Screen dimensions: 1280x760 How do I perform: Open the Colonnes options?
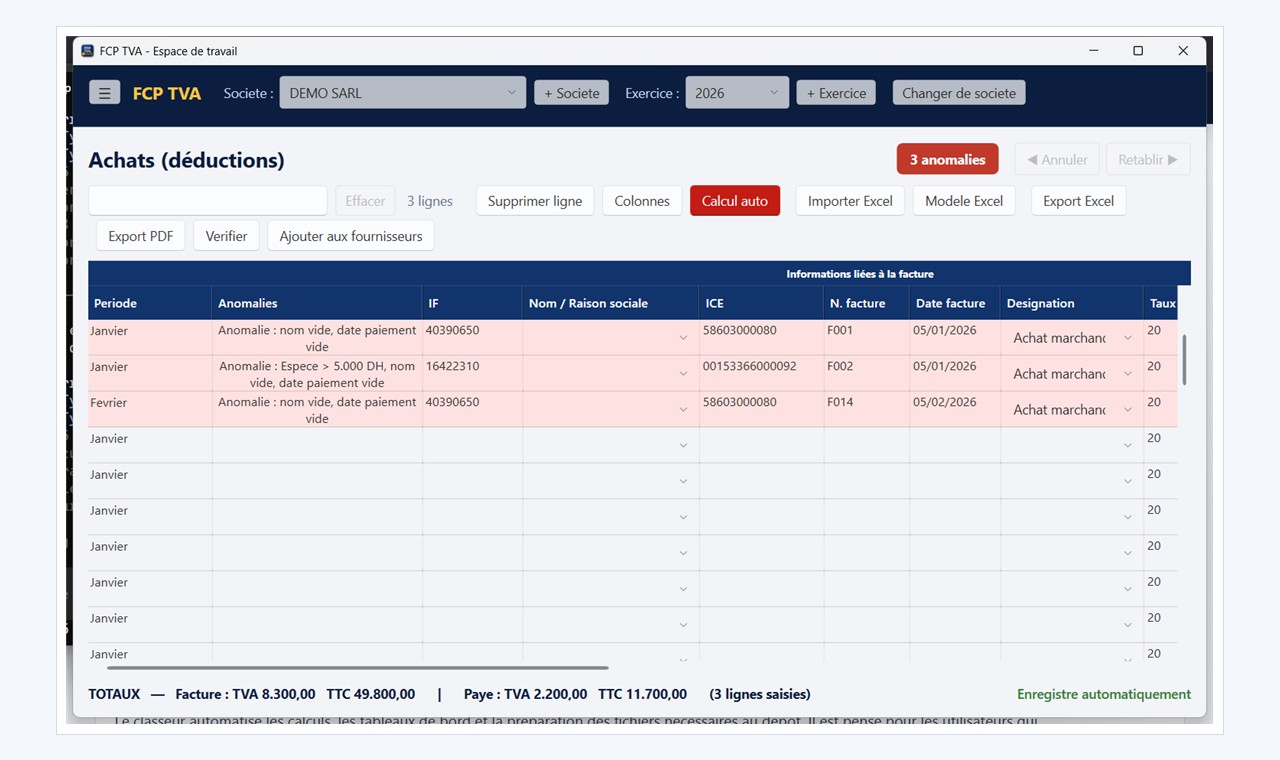642,200
